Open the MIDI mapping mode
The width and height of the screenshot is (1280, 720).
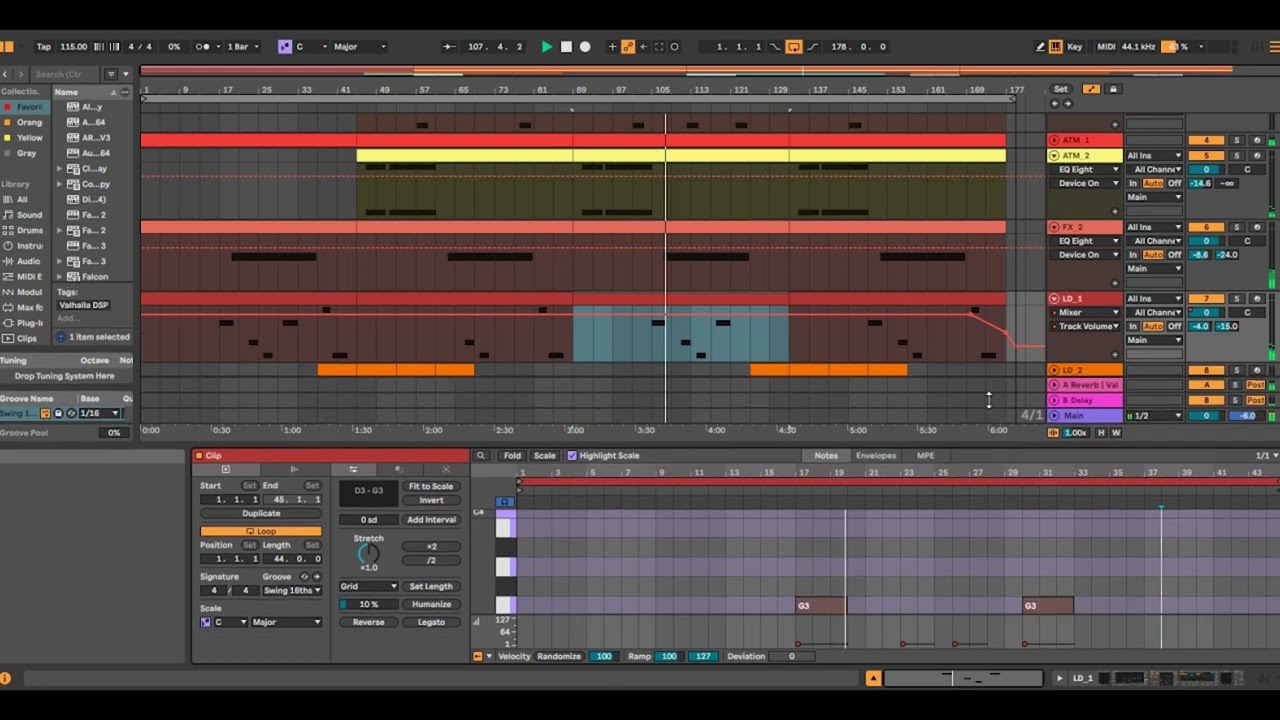1106,46
